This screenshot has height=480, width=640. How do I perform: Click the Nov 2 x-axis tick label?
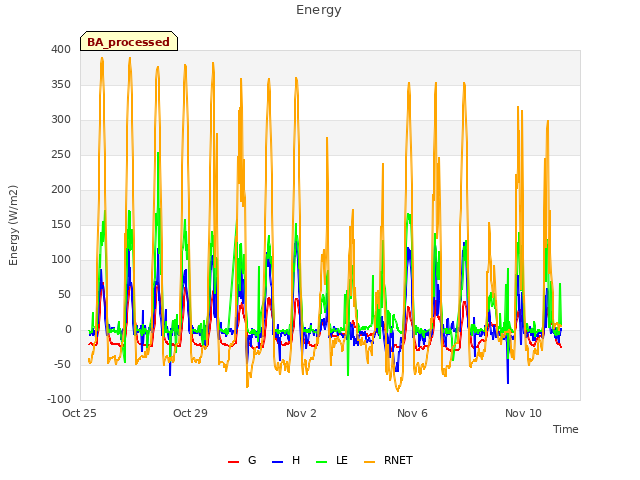coord(301,413)
